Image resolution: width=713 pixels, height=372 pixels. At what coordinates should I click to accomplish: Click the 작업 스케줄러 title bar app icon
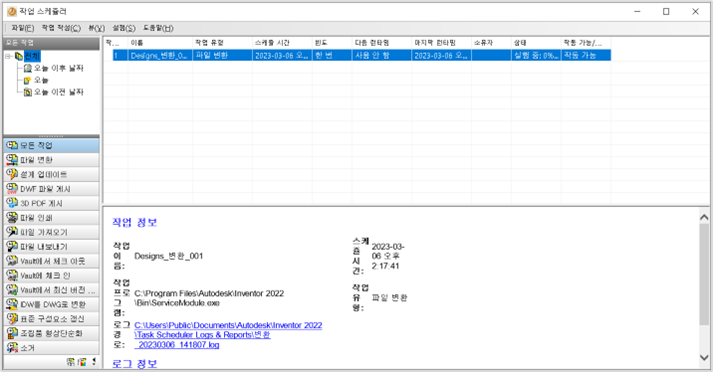[x=12, y=11]
